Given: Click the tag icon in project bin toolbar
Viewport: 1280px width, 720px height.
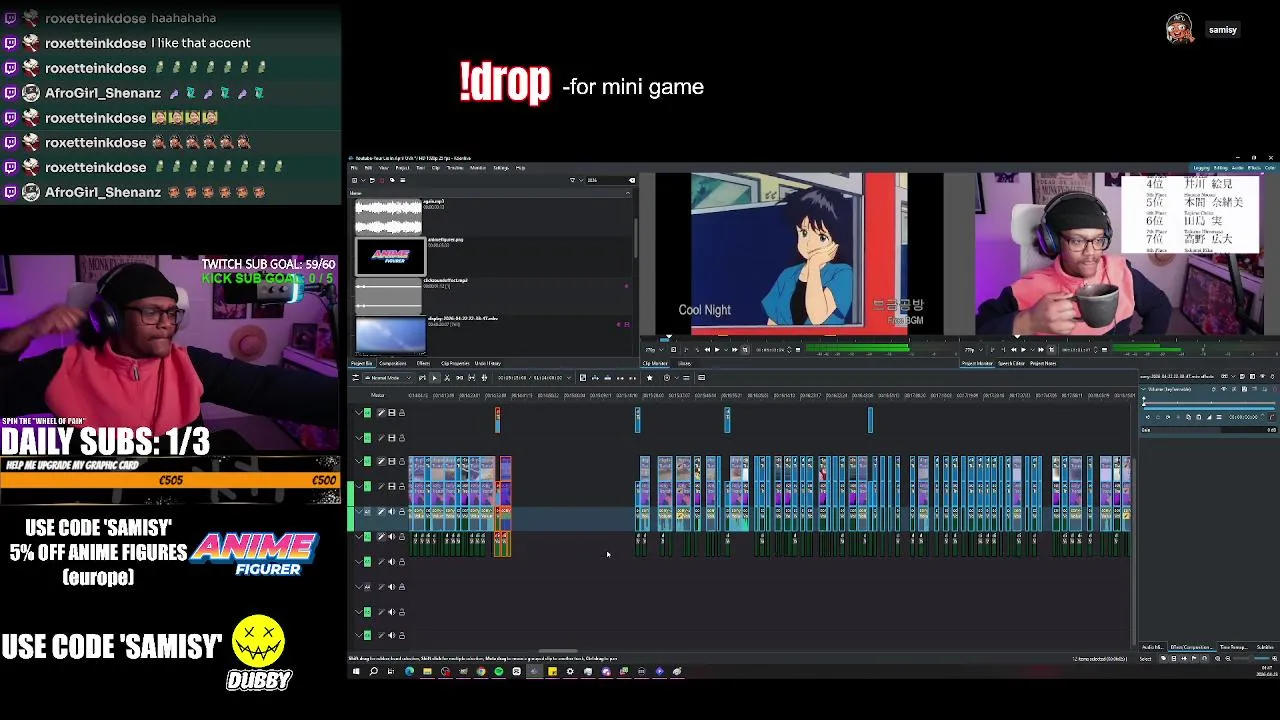Looking at the screenshot, I should click(392, 180).
